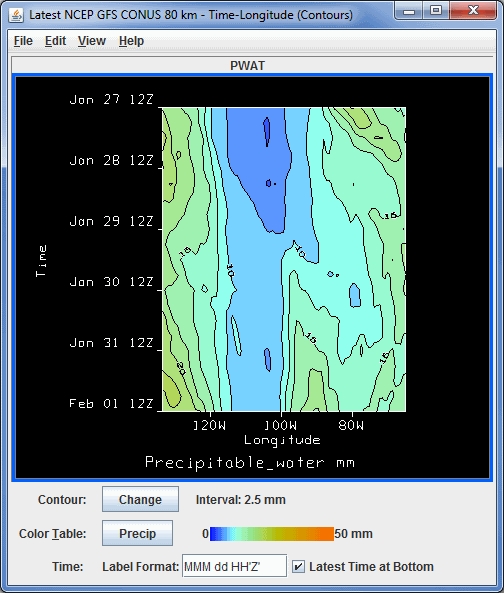Click the Label Format input field

pos(234,567)
